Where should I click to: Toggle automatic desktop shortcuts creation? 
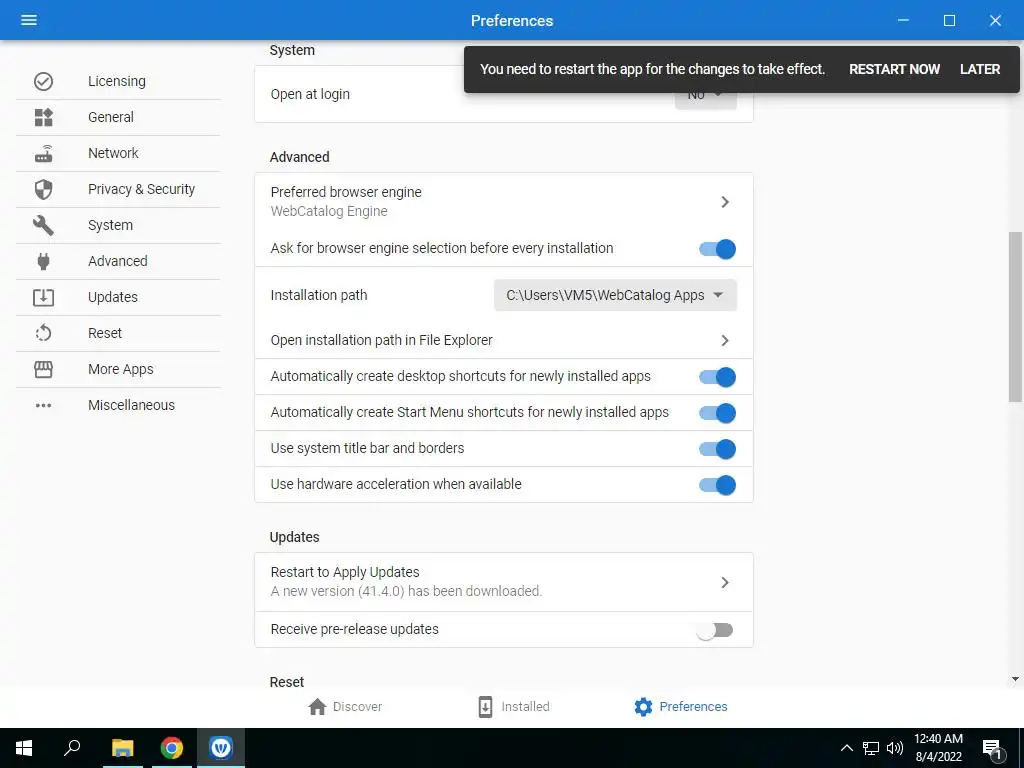717,377
